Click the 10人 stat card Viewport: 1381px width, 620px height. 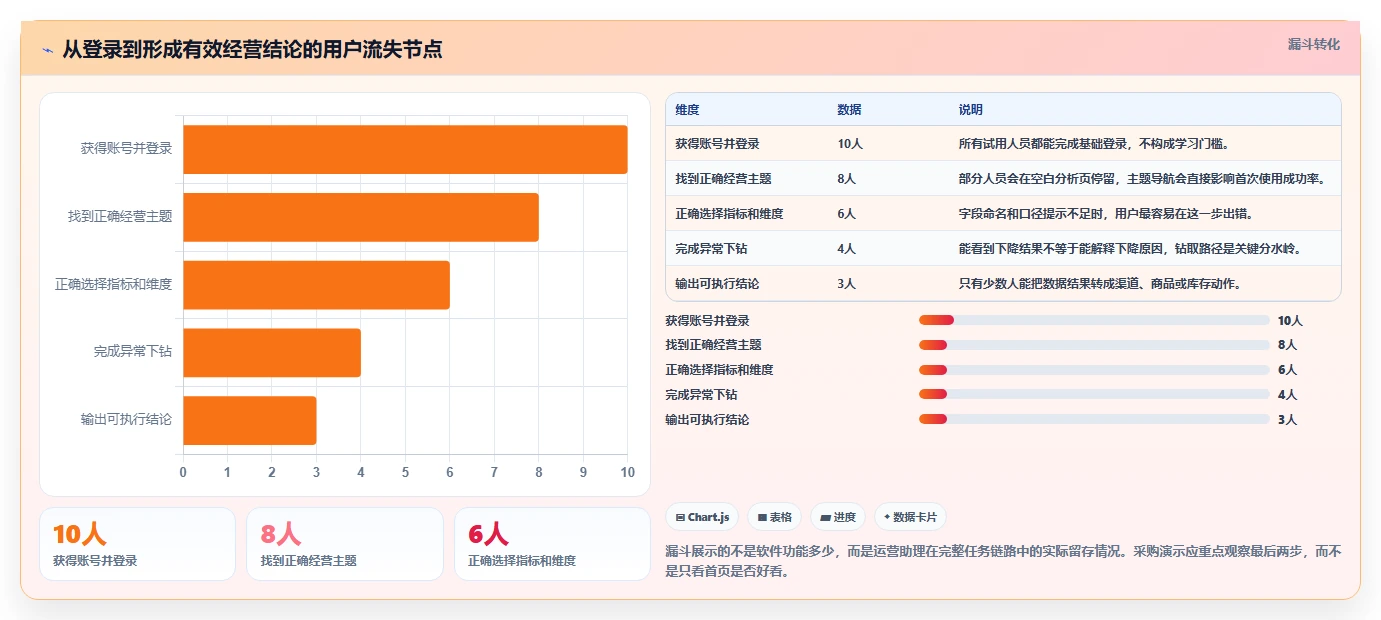[137, 544]
